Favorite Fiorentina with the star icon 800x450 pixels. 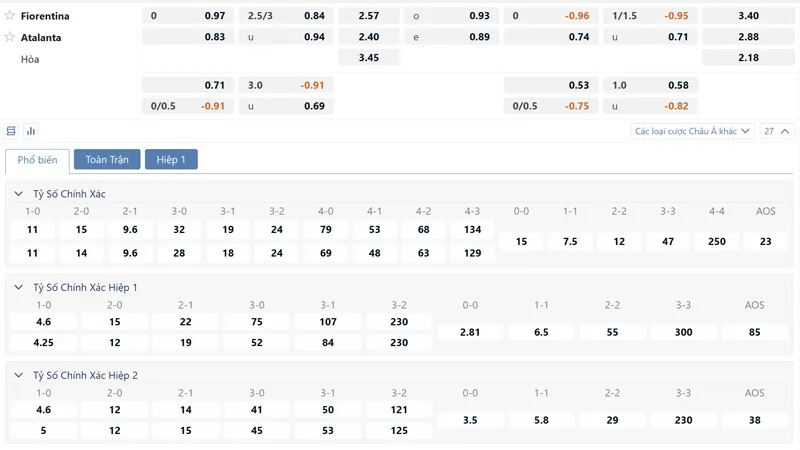click(x=10, y=15)
